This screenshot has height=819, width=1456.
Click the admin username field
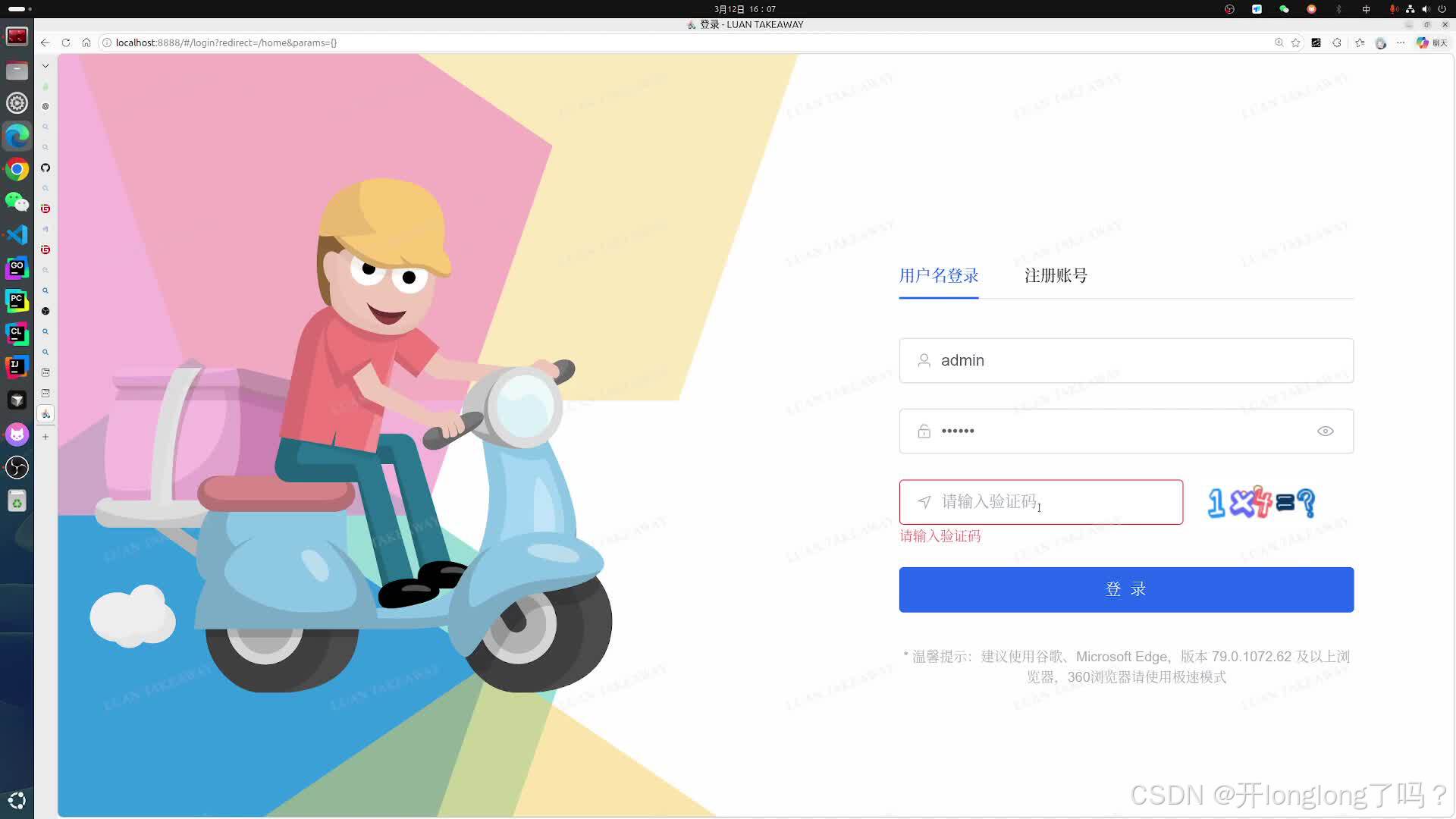coord(1126,361)
